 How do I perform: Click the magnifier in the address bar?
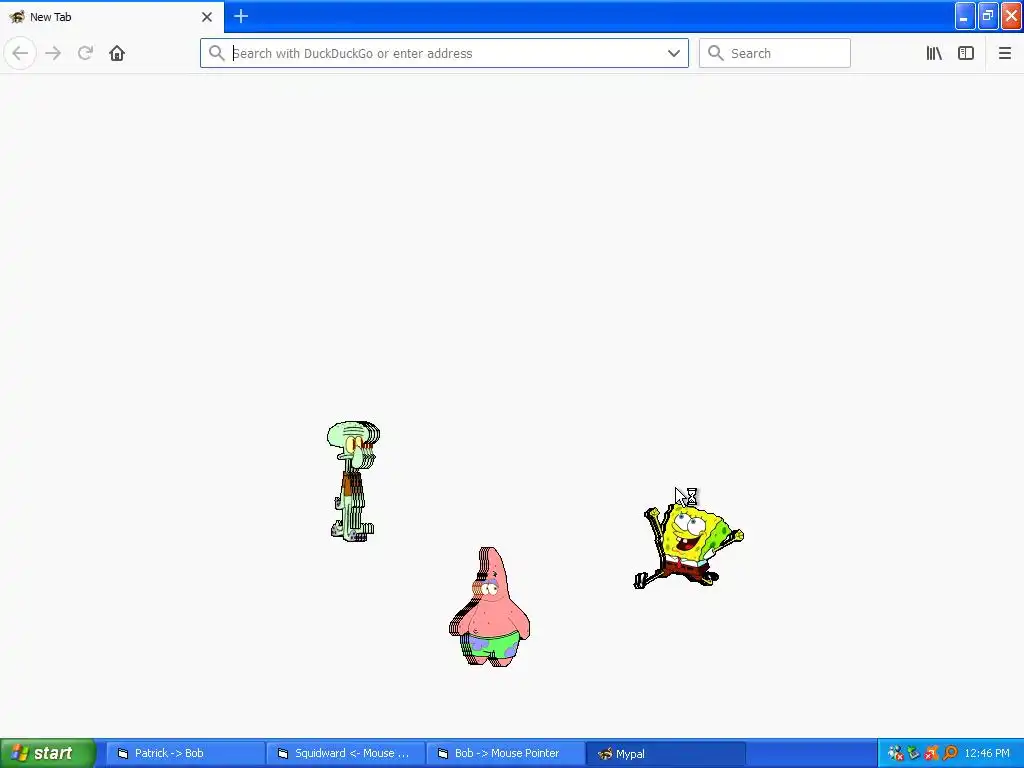(x=216, y=53)
